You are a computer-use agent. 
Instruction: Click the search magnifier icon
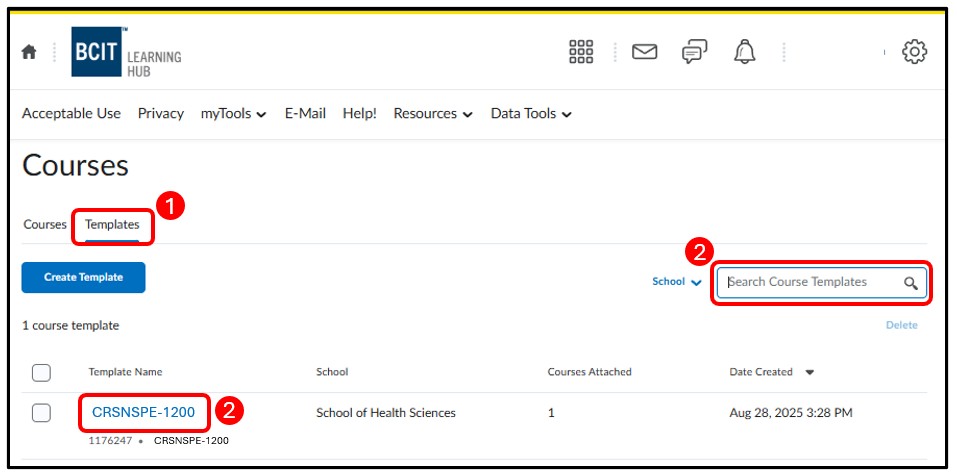click(910, 283)
